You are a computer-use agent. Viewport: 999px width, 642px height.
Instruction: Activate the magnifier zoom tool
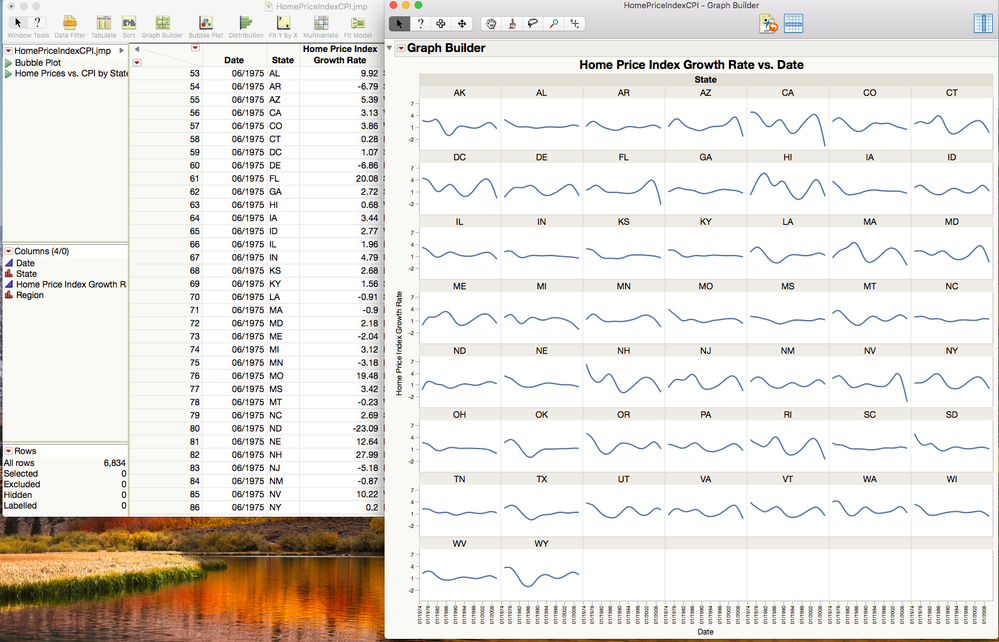tap(555, 23)
